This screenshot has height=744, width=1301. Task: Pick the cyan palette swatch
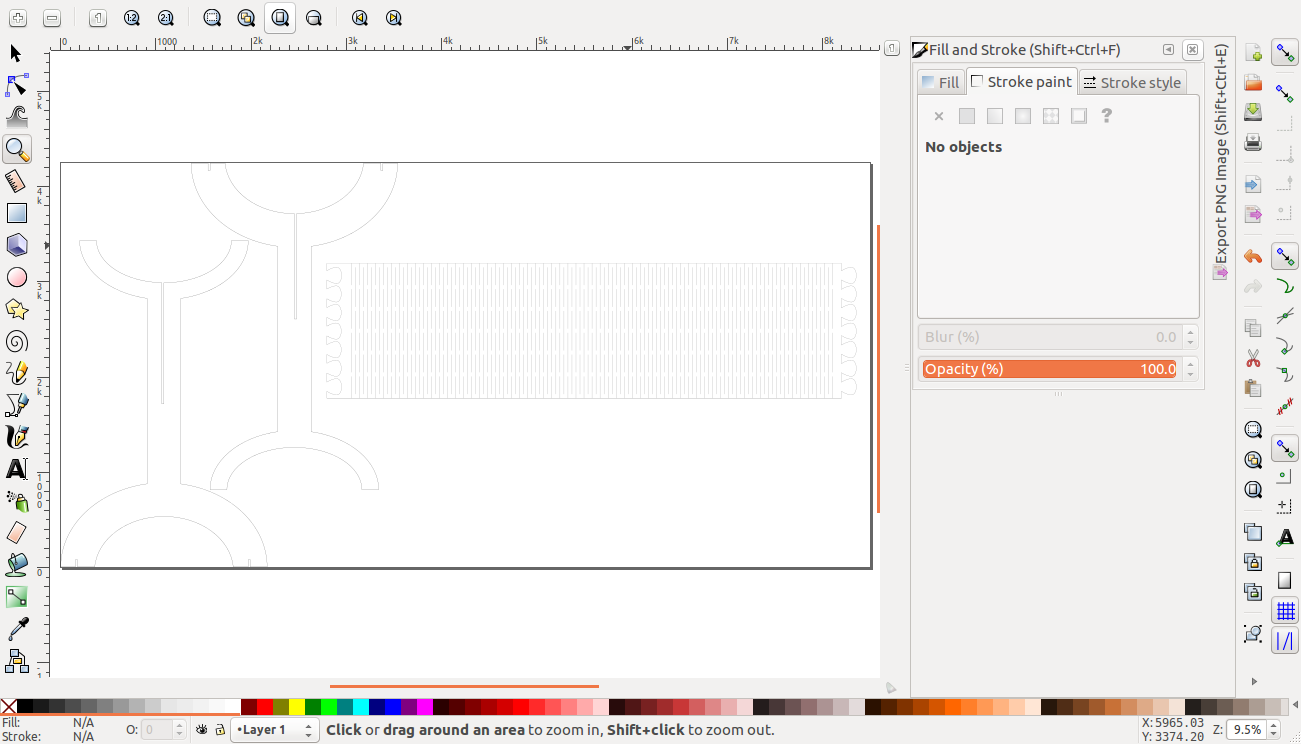(x=361, y=707)
